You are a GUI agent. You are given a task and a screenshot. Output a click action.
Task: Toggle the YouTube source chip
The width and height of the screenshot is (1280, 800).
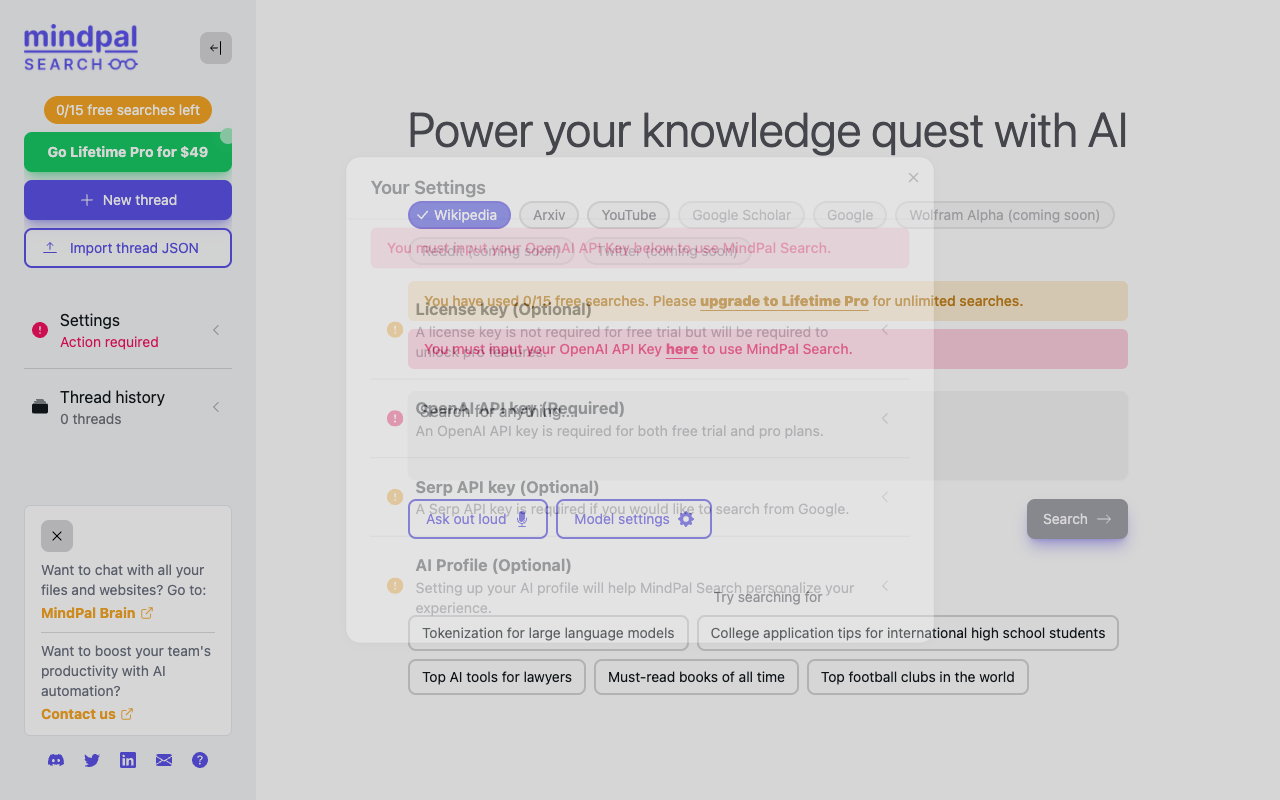629,215
